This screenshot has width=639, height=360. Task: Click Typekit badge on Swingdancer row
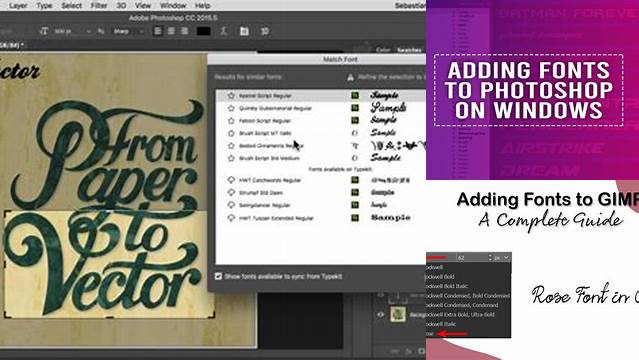(x=355, y=205)
